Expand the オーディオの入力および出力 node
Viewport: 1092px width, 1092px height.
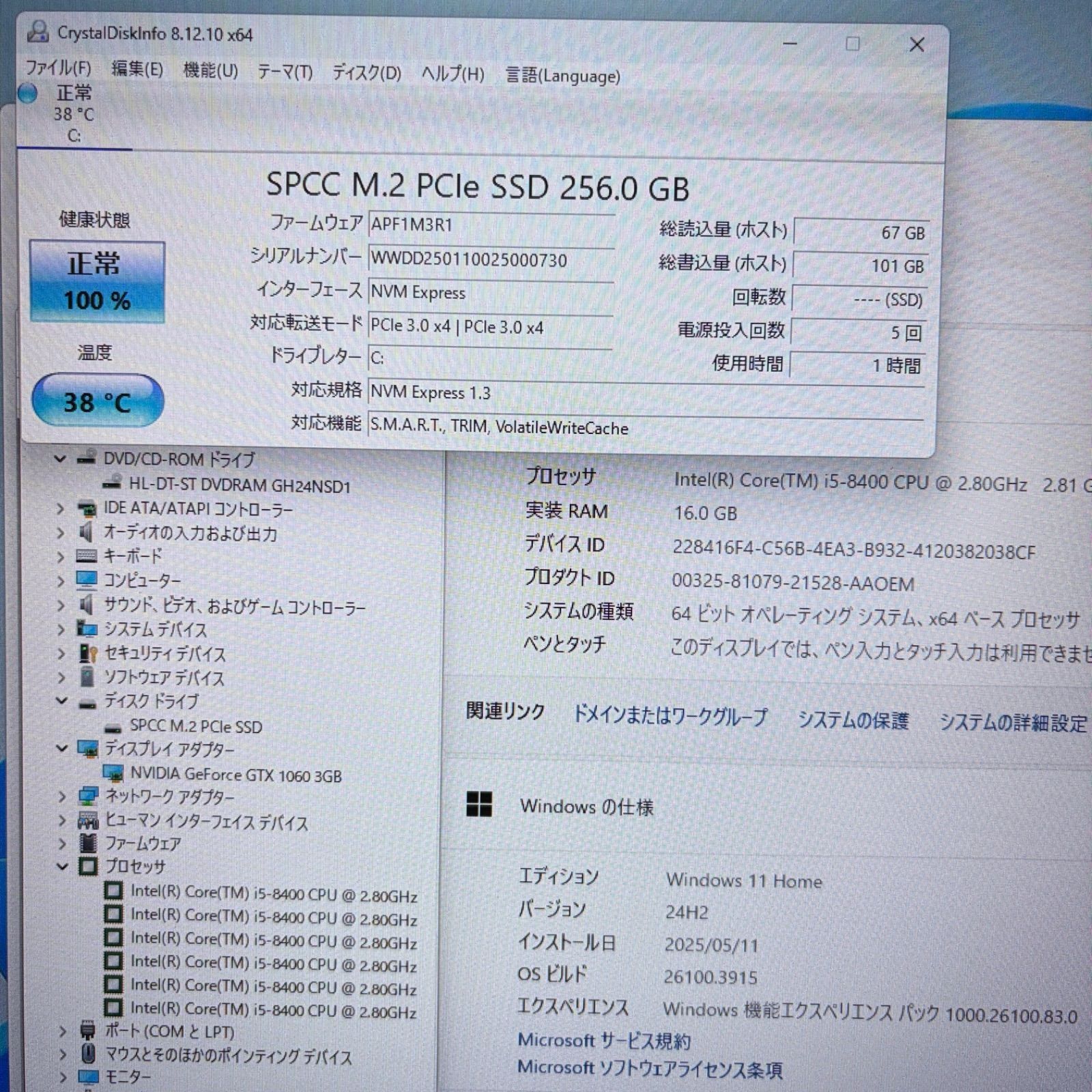click(x=60, y=533)
